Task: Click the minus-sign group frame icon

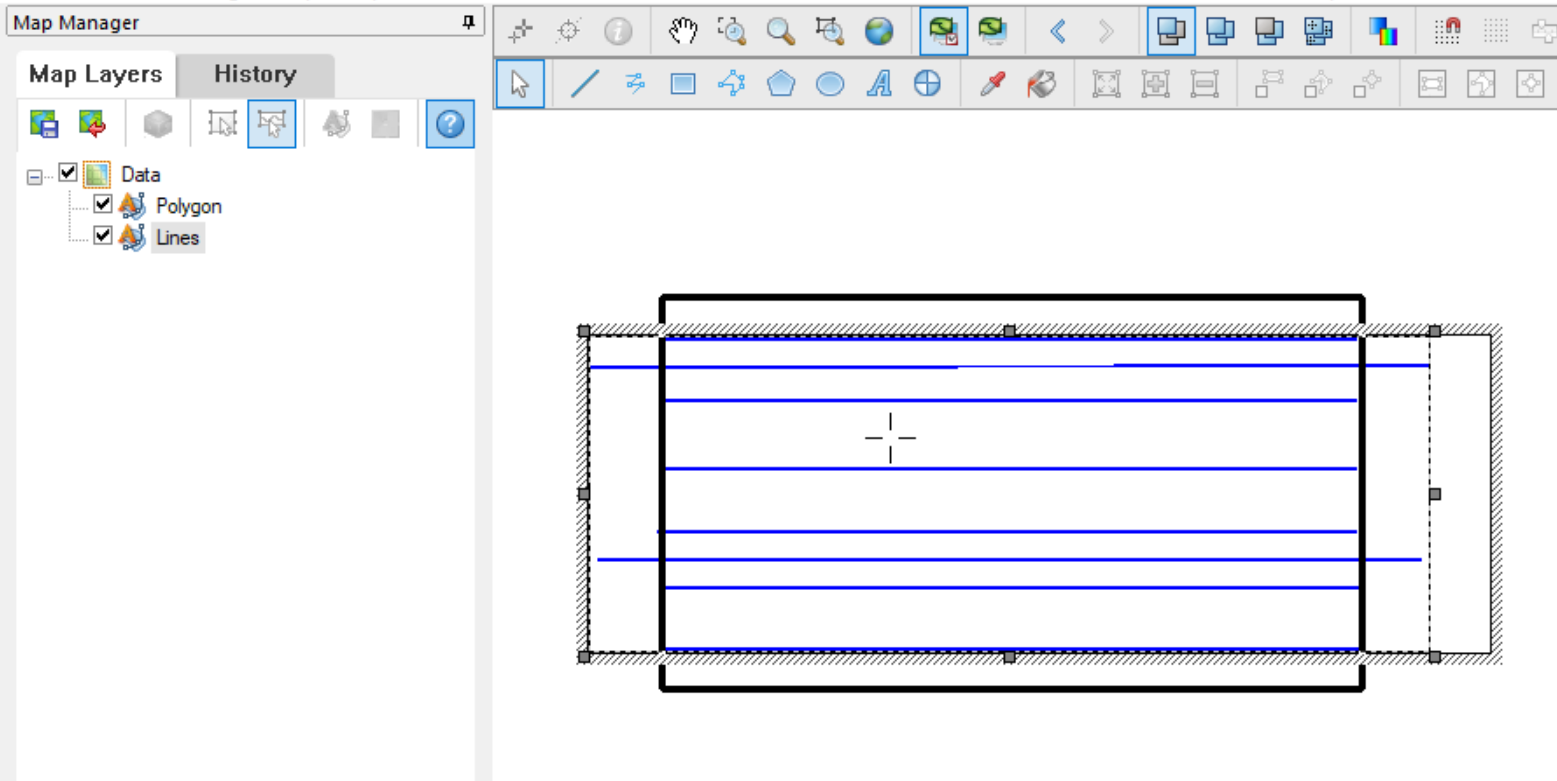Action: [x=1204, y=85]
